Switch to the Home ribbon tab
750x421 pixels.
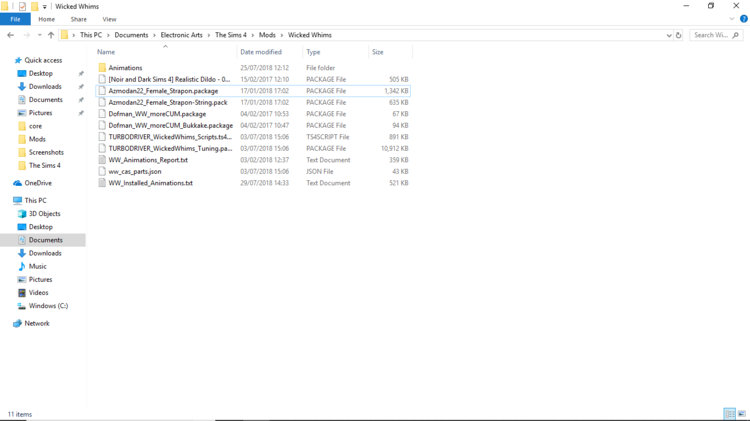coord(46,19)
